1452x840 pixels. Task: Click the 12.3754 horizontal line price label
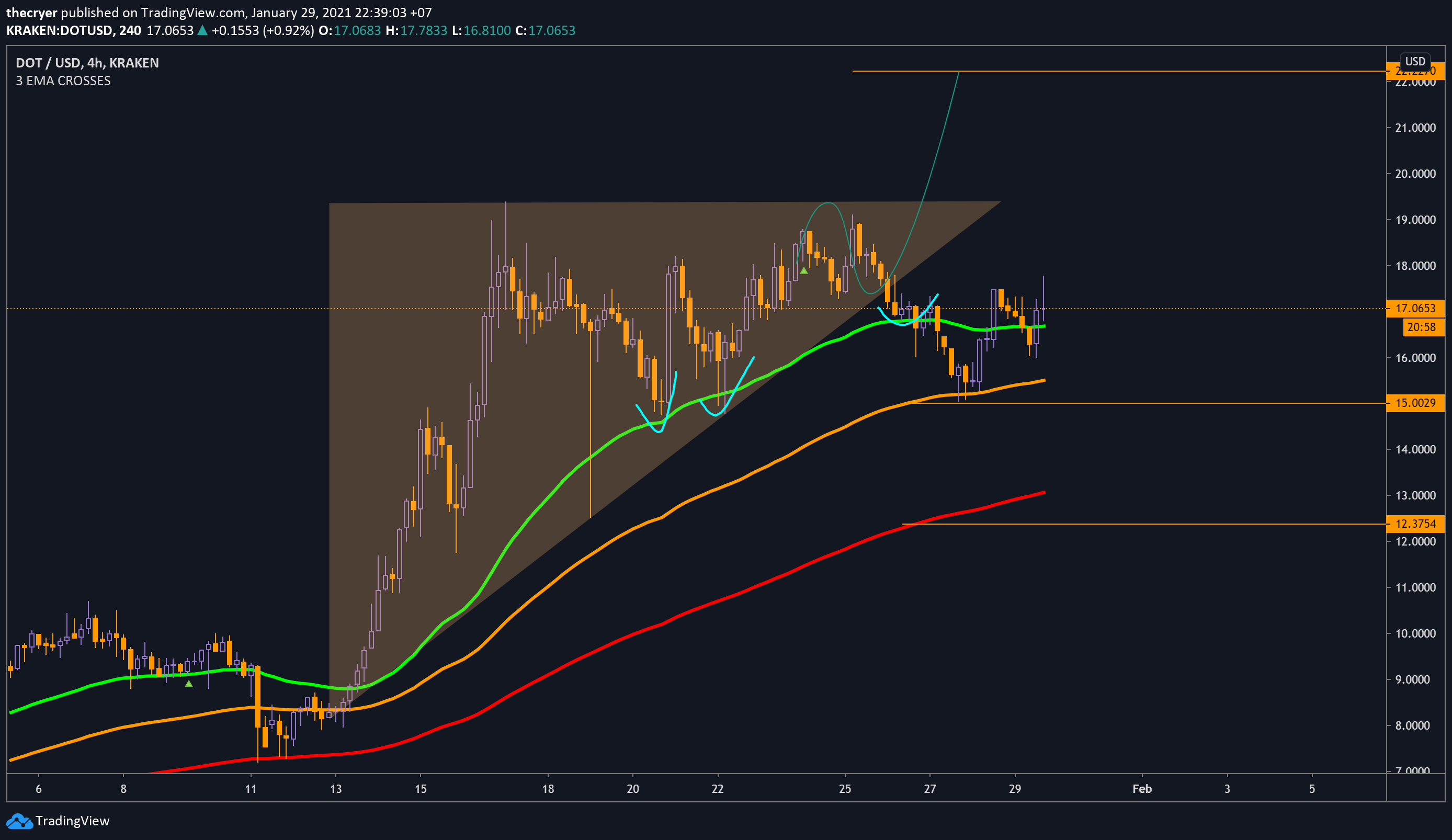pos(1415,524)
